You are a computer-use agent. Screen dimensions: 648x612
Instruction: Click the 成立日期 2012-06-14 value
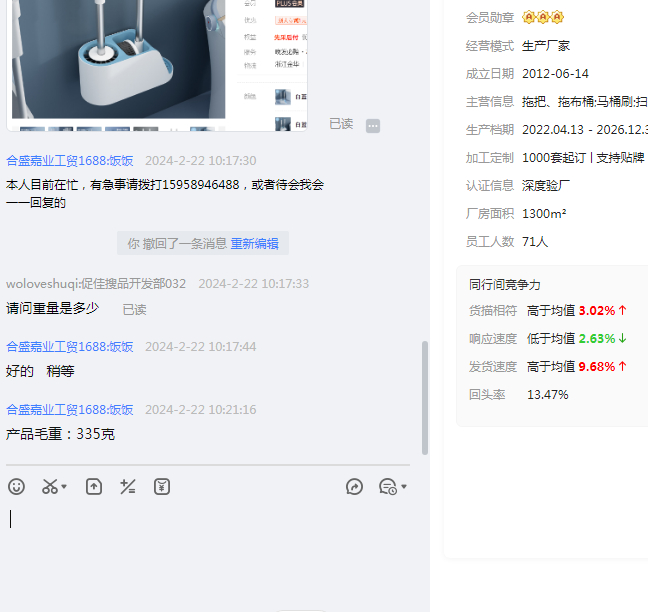[x=555, y=74]
